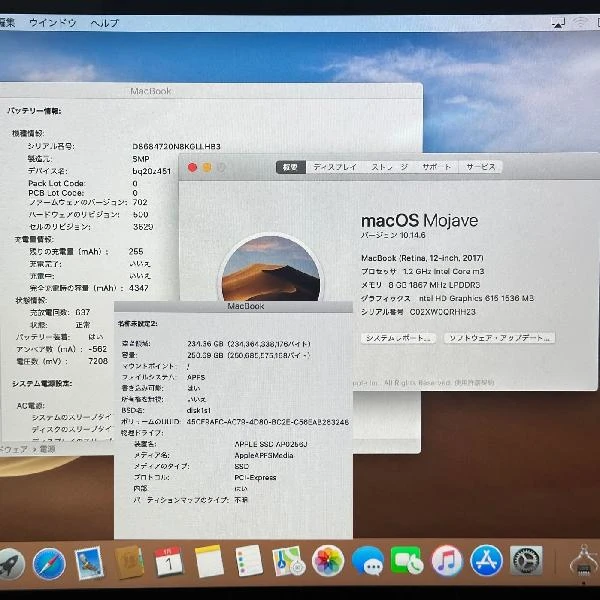
Task: Open Launchpad from the Dock
Action: point(11,563)
